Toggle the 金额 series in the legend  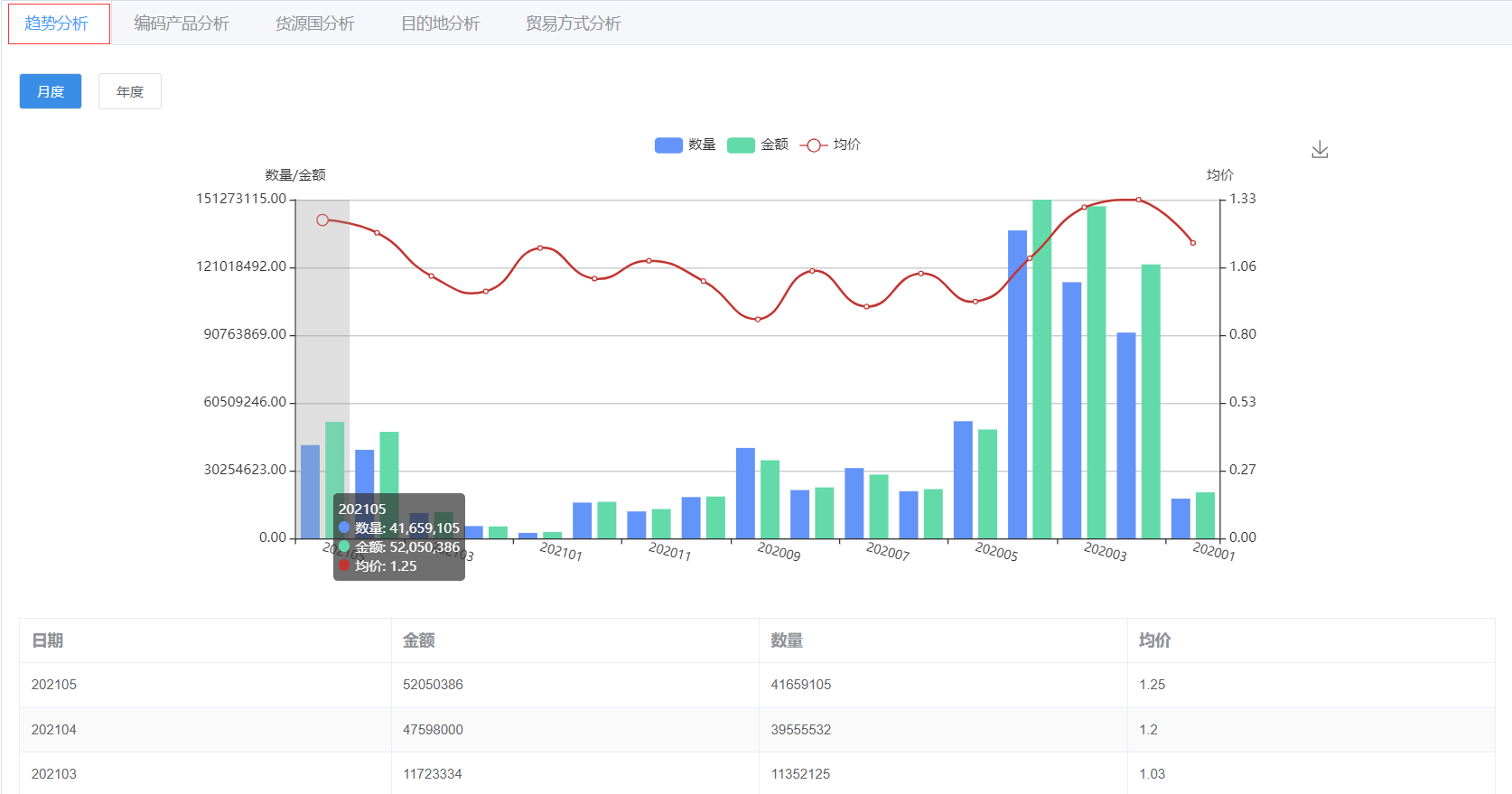758,145
